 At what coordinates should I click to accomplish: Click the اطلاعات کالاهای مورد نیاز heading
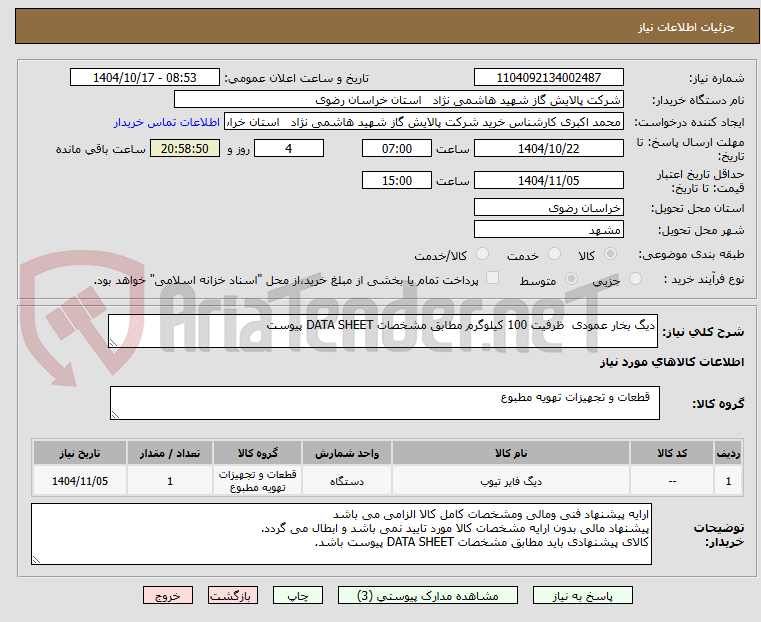[x=672, y=362]
